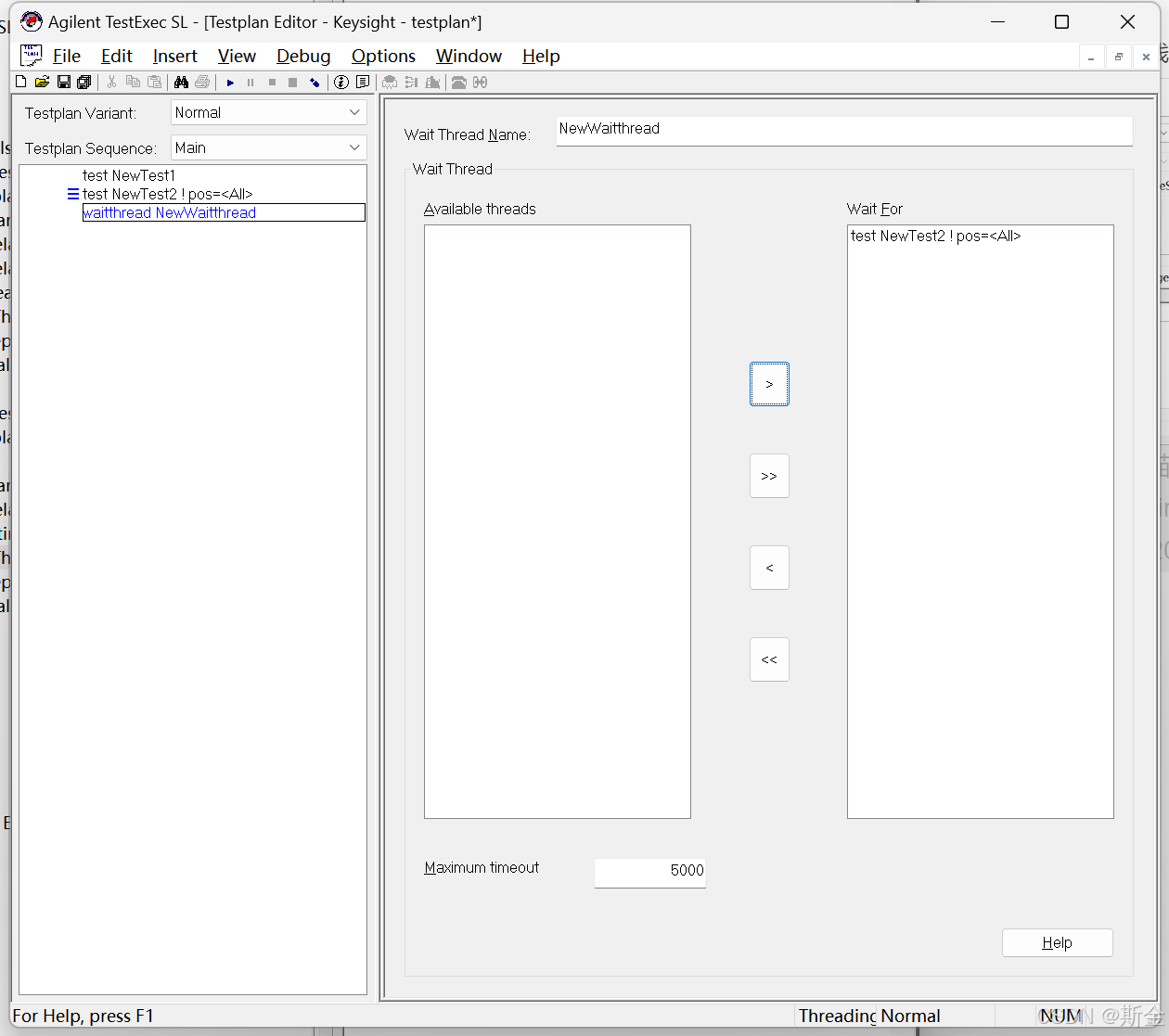Click the Open folder toolbar icon
This screenshot has width=1169, height=1036.
click(x=42, y=83)
